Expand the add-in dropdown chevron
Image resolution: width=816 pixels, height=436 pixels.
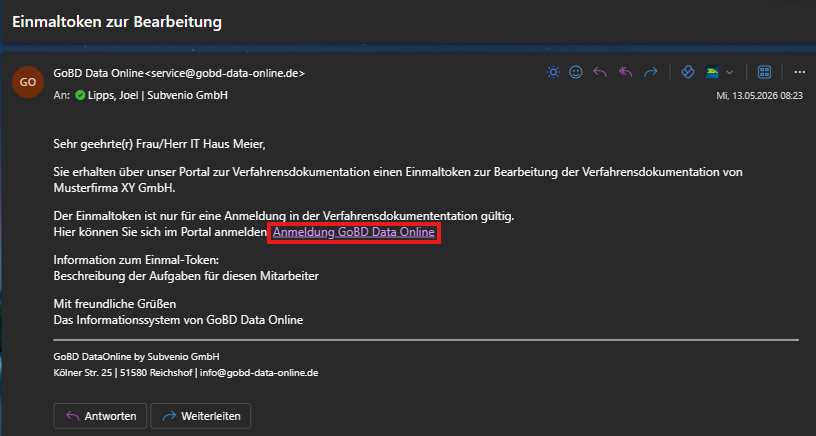coord(730,73)
